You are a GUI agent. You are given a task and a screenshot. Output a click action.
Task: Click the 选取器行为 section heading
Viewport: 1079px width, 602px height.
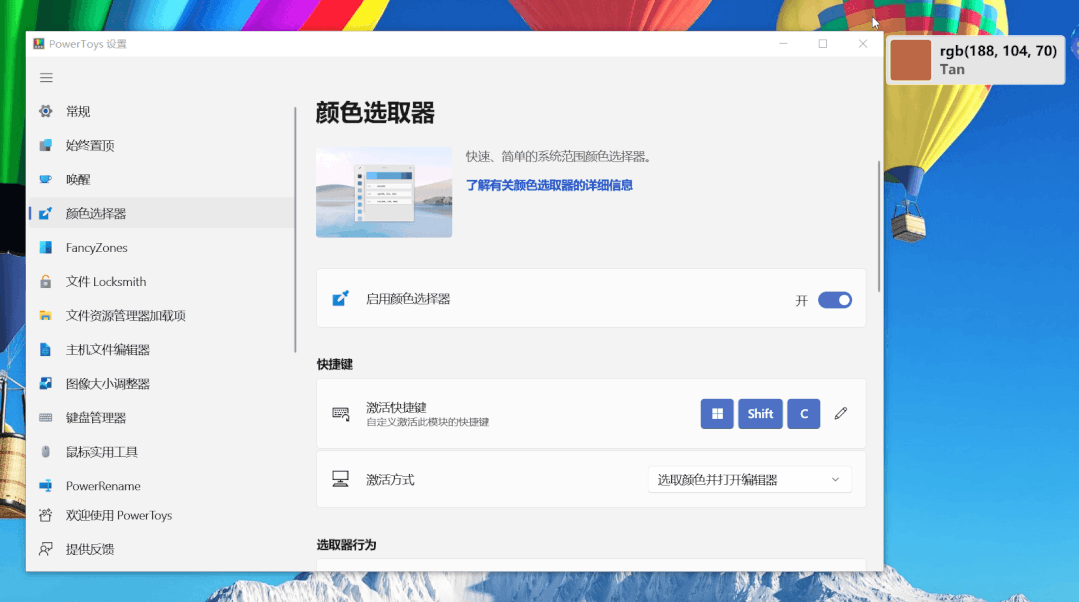[x=346, y=545]
